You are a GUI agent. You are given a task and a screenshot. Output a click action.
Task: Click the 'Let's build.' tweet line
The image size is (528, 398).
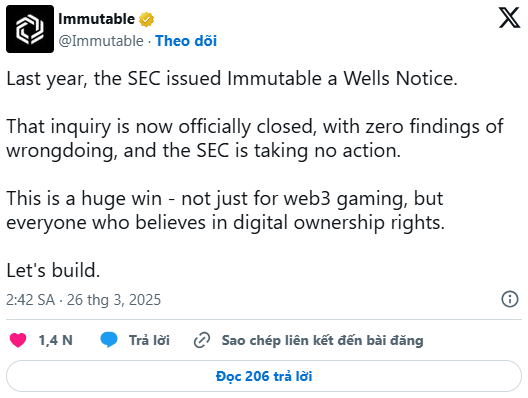click(x=53, y=270)
